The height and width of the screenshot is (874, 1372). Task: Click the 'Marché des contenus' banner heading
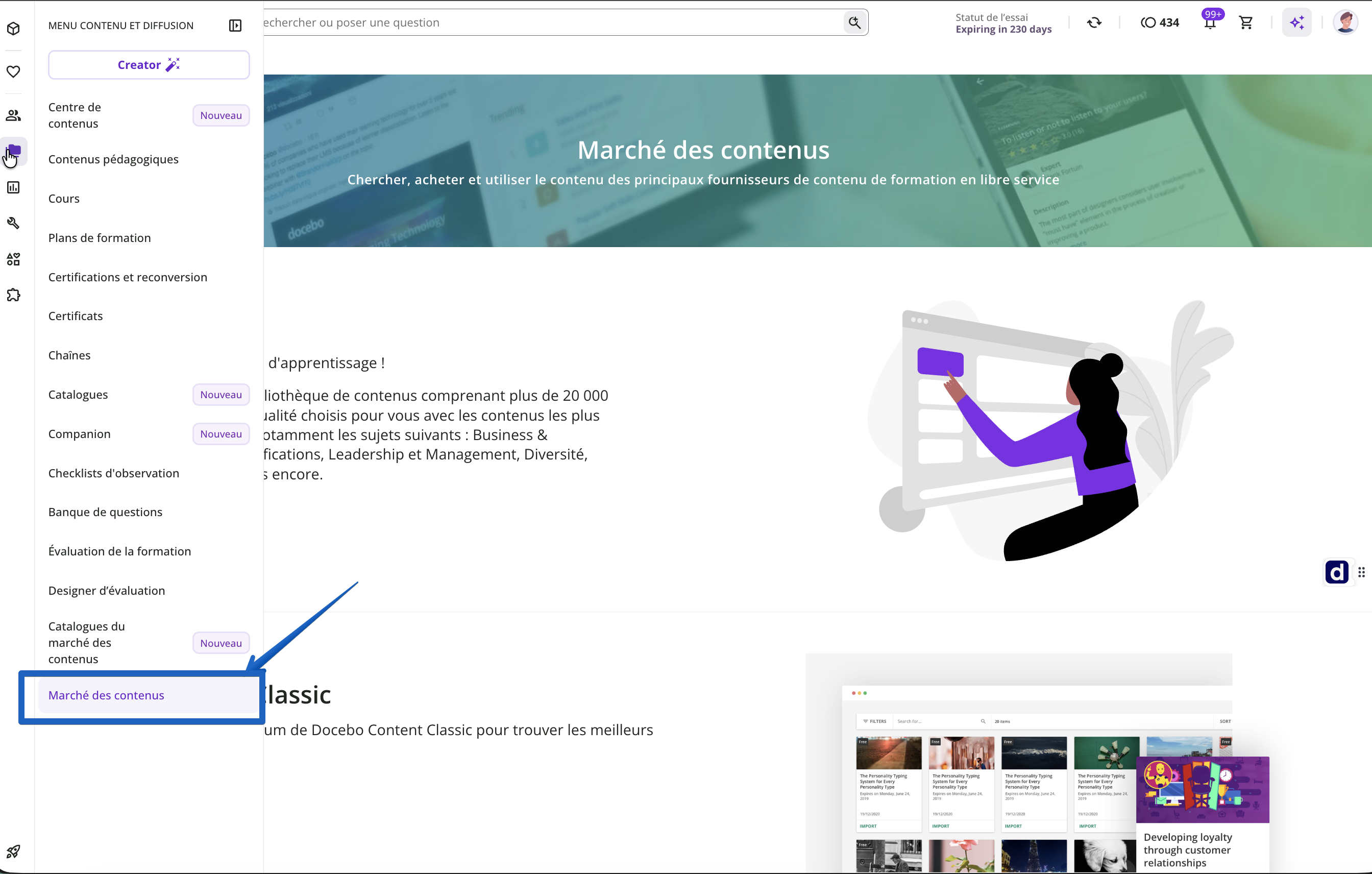pyautogui.click(x=703, y=150)
